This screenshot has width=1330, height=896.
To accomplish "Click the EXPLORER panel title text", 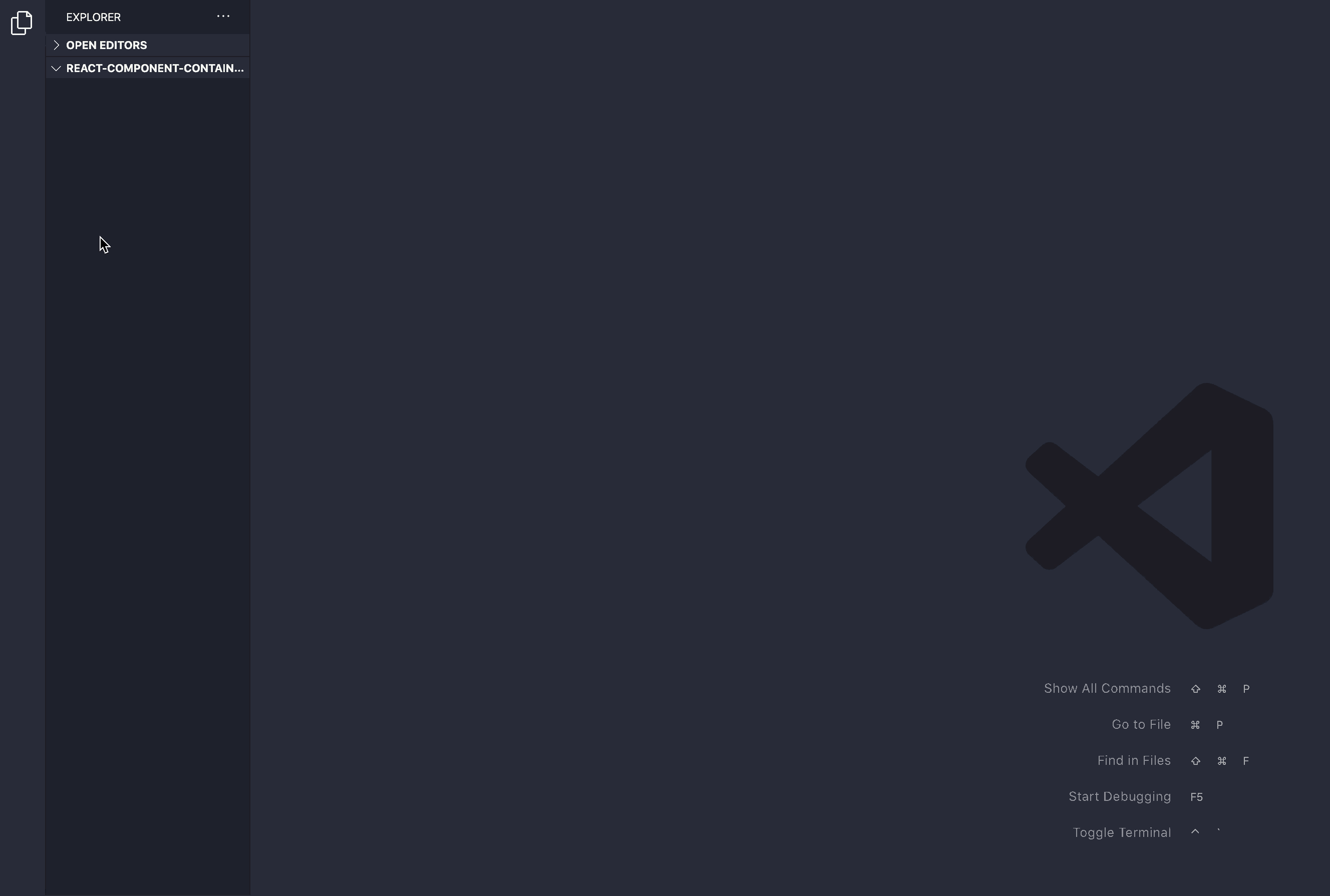I will pos(93,17).
